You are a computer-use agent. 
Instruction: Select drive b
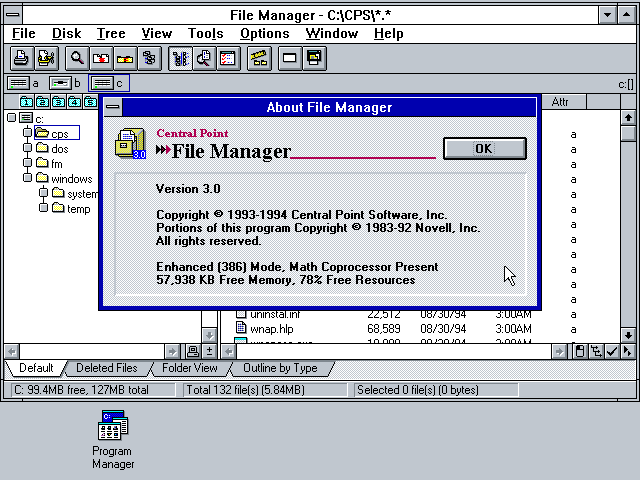point(65,84)
